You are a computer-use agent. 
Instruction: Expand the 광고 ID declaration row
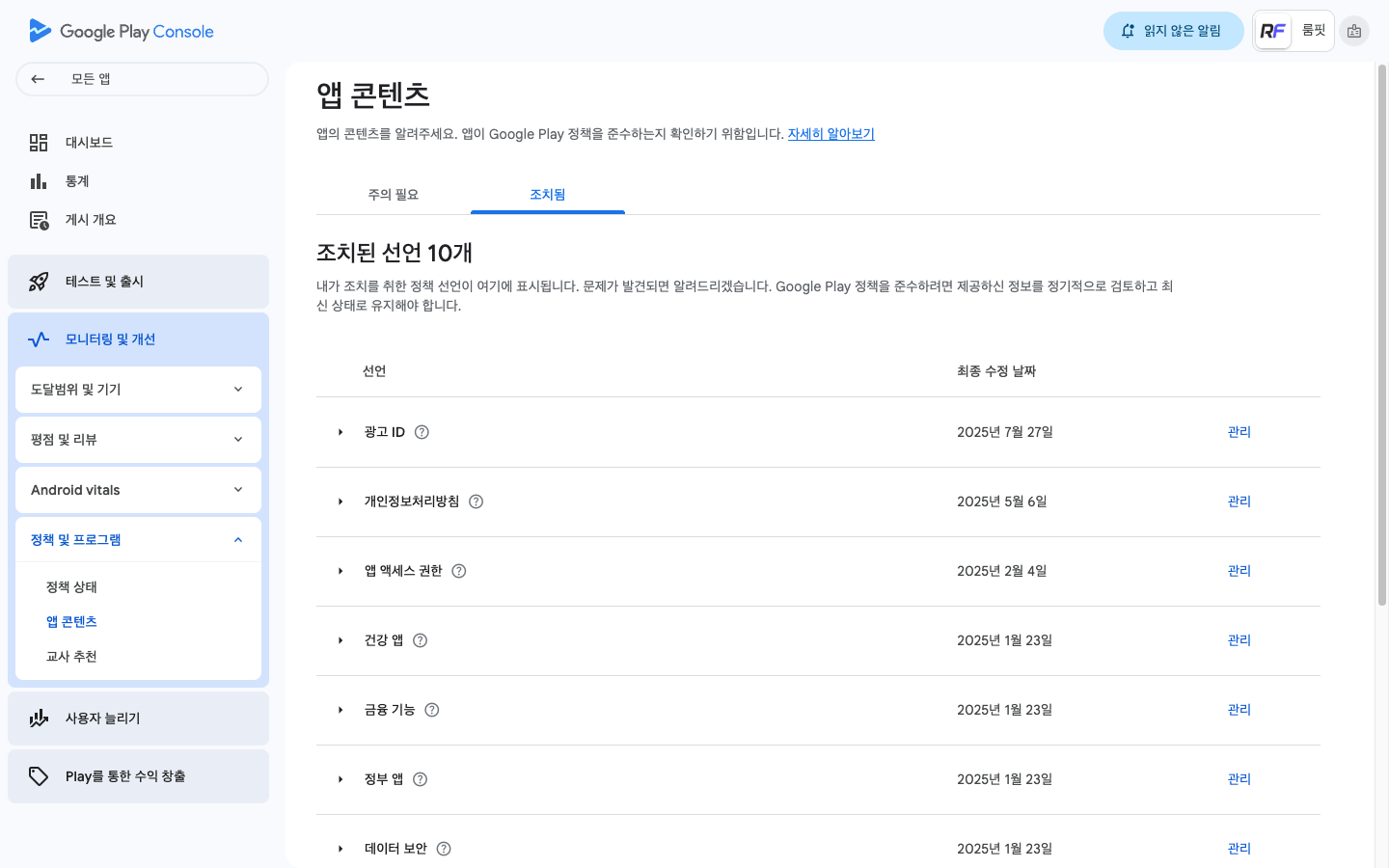tap(340, 432)
